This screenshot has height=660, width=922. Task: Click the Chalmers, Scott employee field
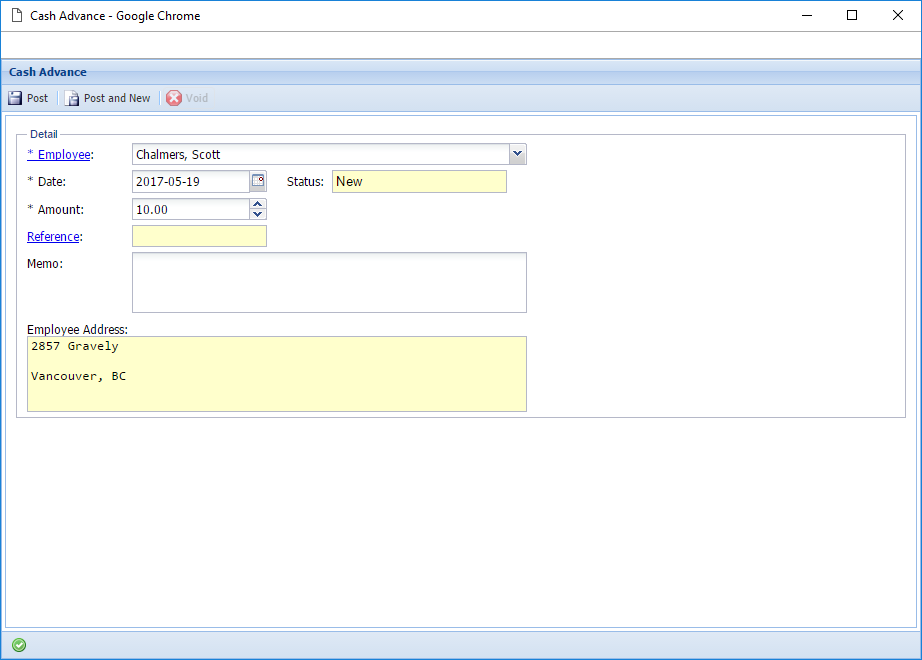tap(320, 154)
